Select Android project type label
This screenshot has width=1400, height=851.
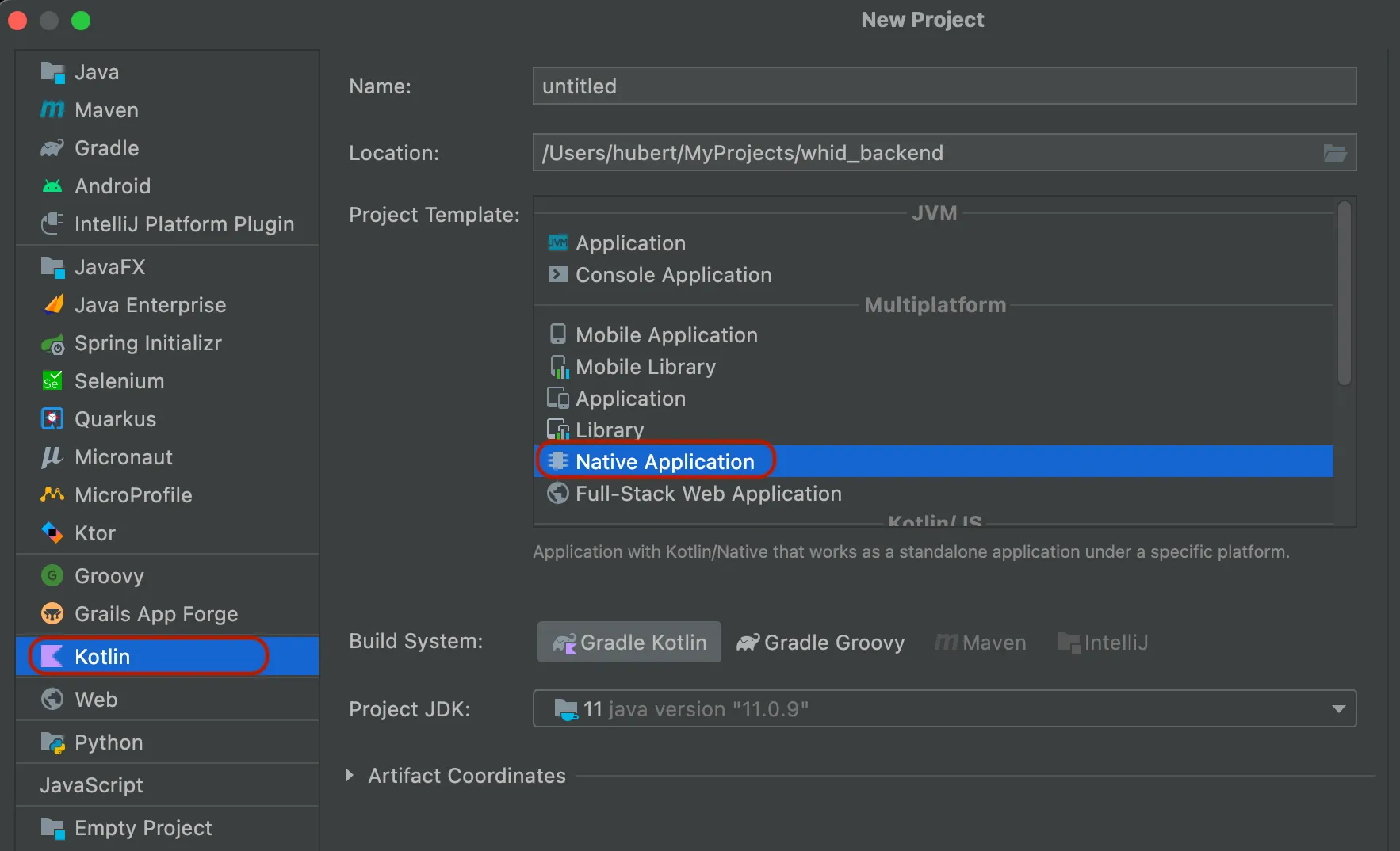click(113, 186)
